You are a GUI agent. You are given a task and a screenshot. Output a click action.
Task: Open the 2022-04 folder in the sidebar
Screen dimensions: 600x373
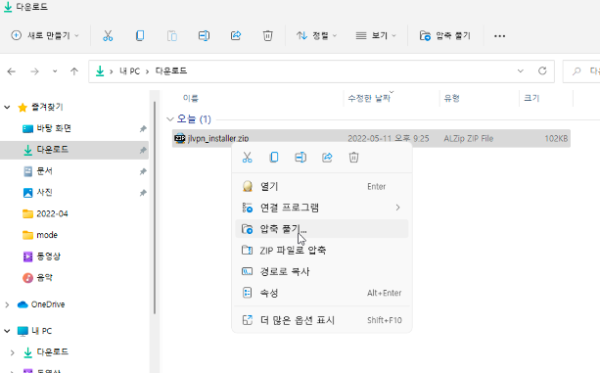click(x=52, y=213)
